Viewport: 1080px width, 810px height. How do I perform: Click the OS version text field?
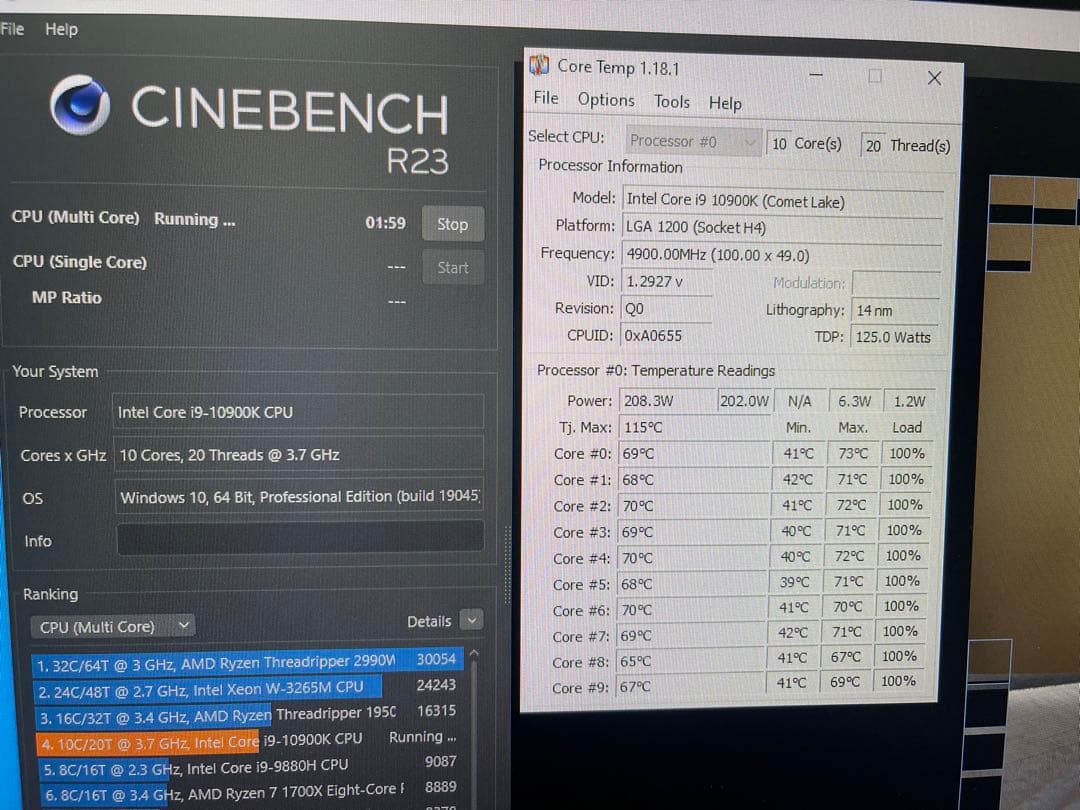(x=298, y=497)
